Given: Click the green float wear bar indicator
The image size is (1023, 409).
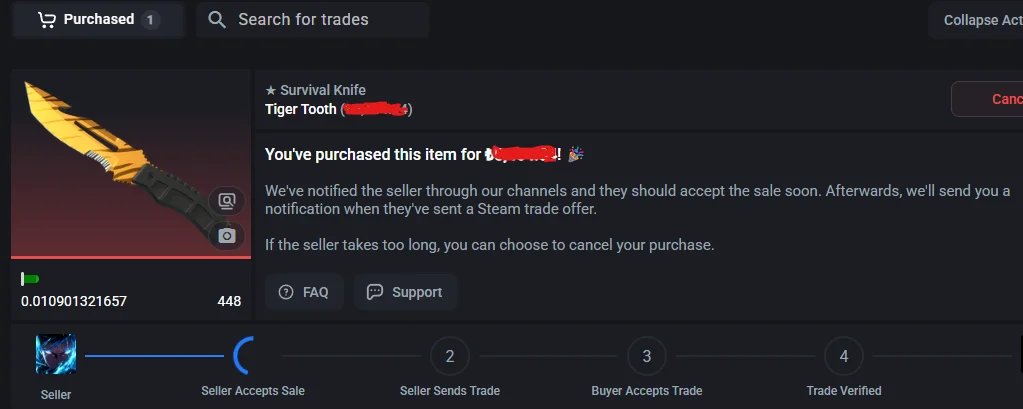Looking at the screenshot, I should (30, 279).
